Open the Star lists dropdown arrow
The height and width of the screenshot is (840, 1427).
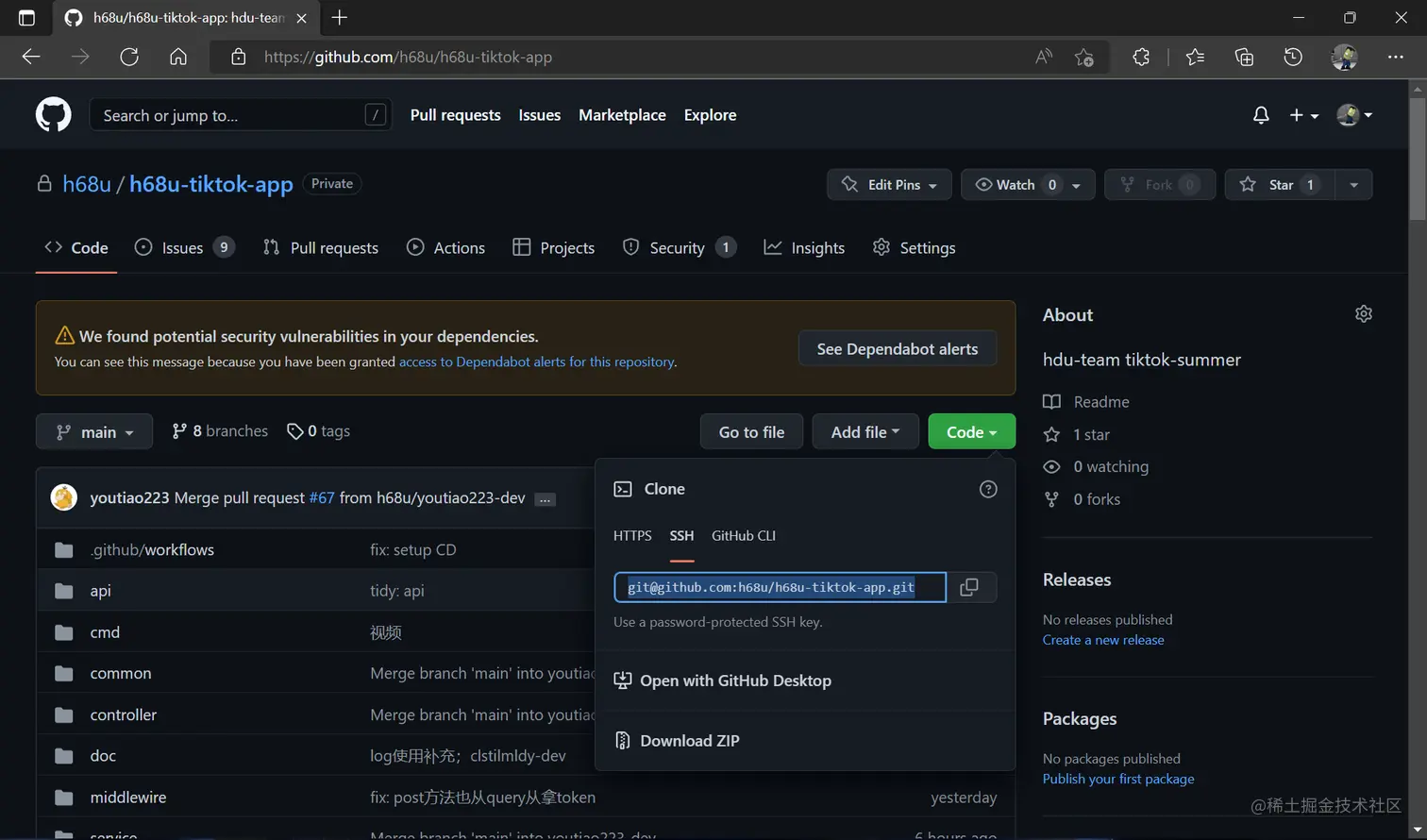click(x=1354, y=184)
